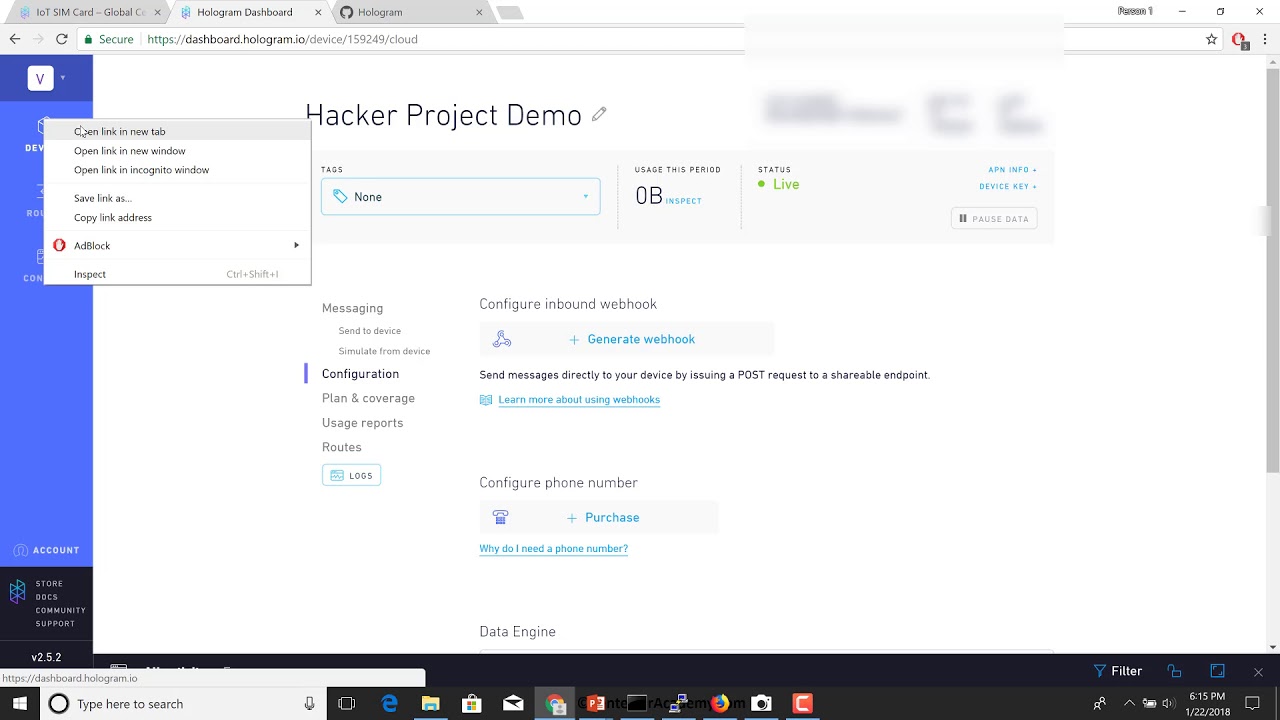Viewport: 1280px width, 720px height.
Task: Click the Filter button in bottom bar
Action: point(1118,671)
